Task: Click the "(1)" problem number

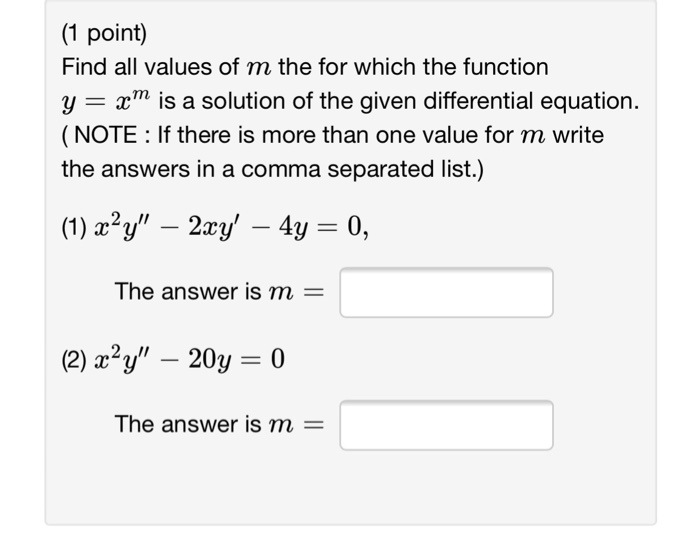Action: [74, 228]
